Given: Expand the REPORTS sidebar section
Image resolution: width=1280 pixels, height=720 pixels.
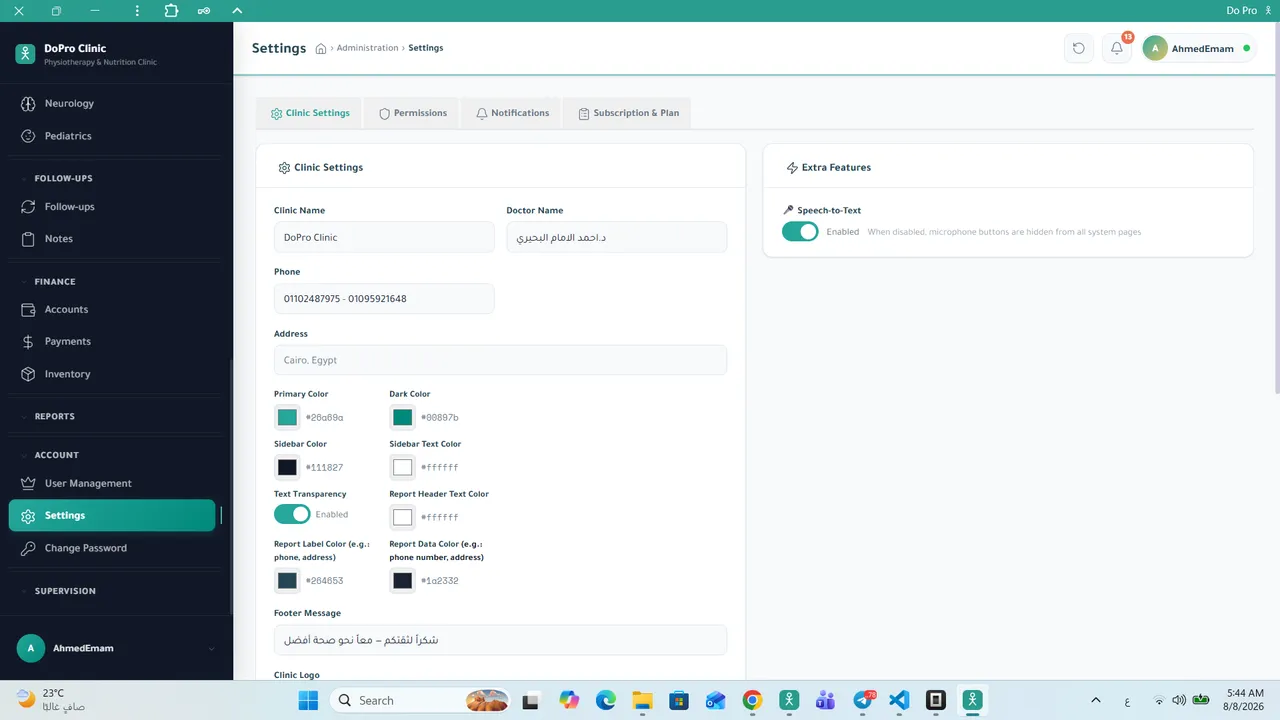Looking at the screenshot, I should point(54,416).
